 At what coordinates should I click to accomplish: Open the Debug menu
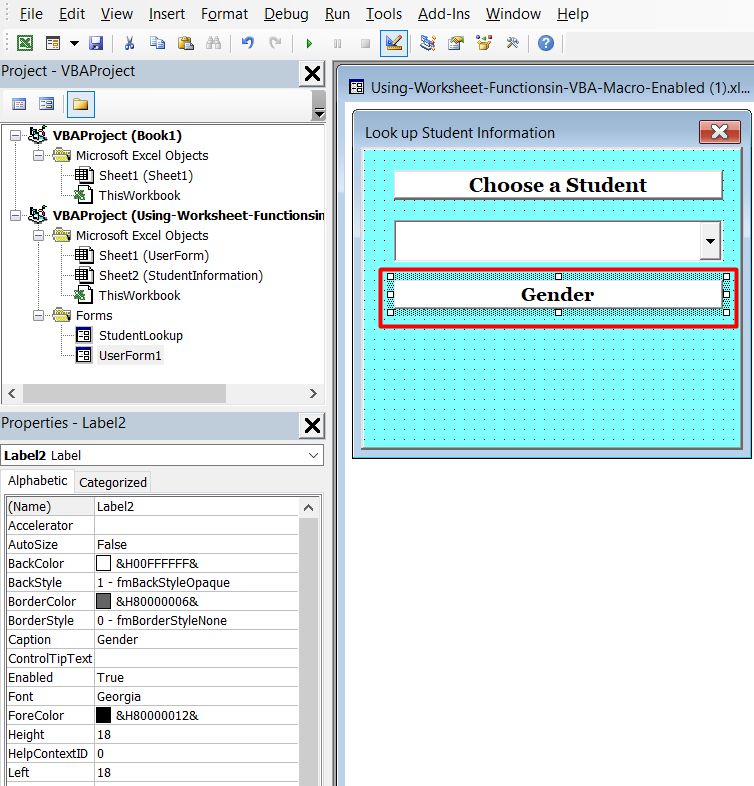(286, 14)
